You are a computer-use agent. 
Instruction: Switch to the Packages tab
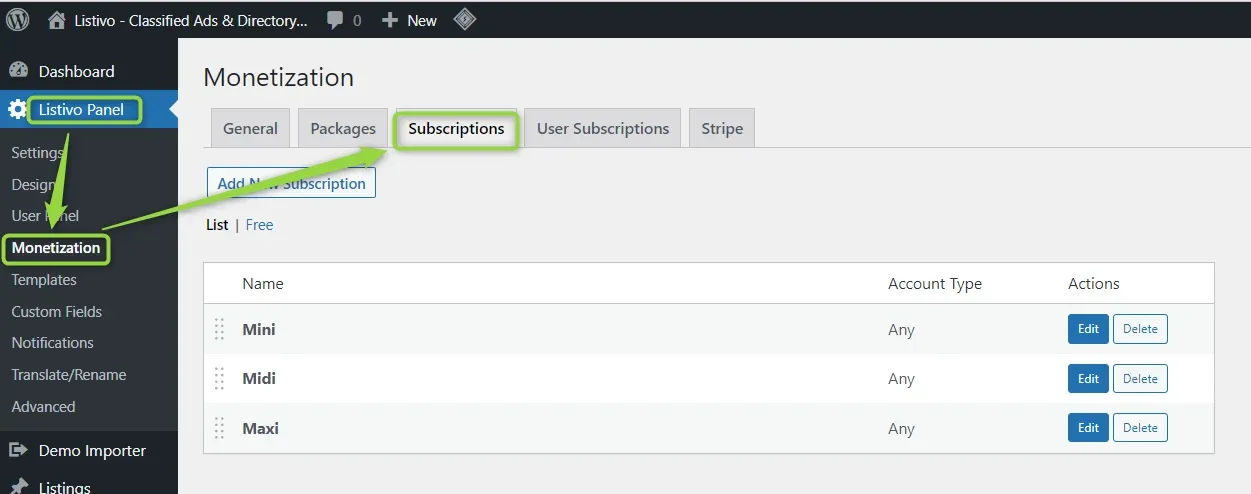point(343,128)
